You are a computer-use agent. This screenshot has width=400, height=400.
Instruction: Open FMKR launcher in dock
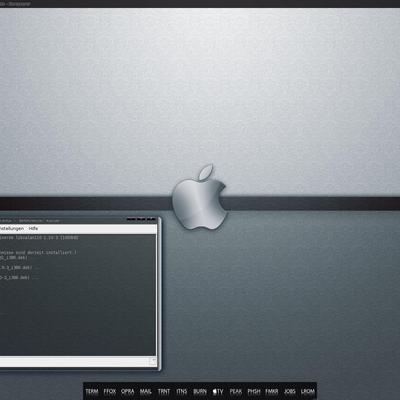272,392
